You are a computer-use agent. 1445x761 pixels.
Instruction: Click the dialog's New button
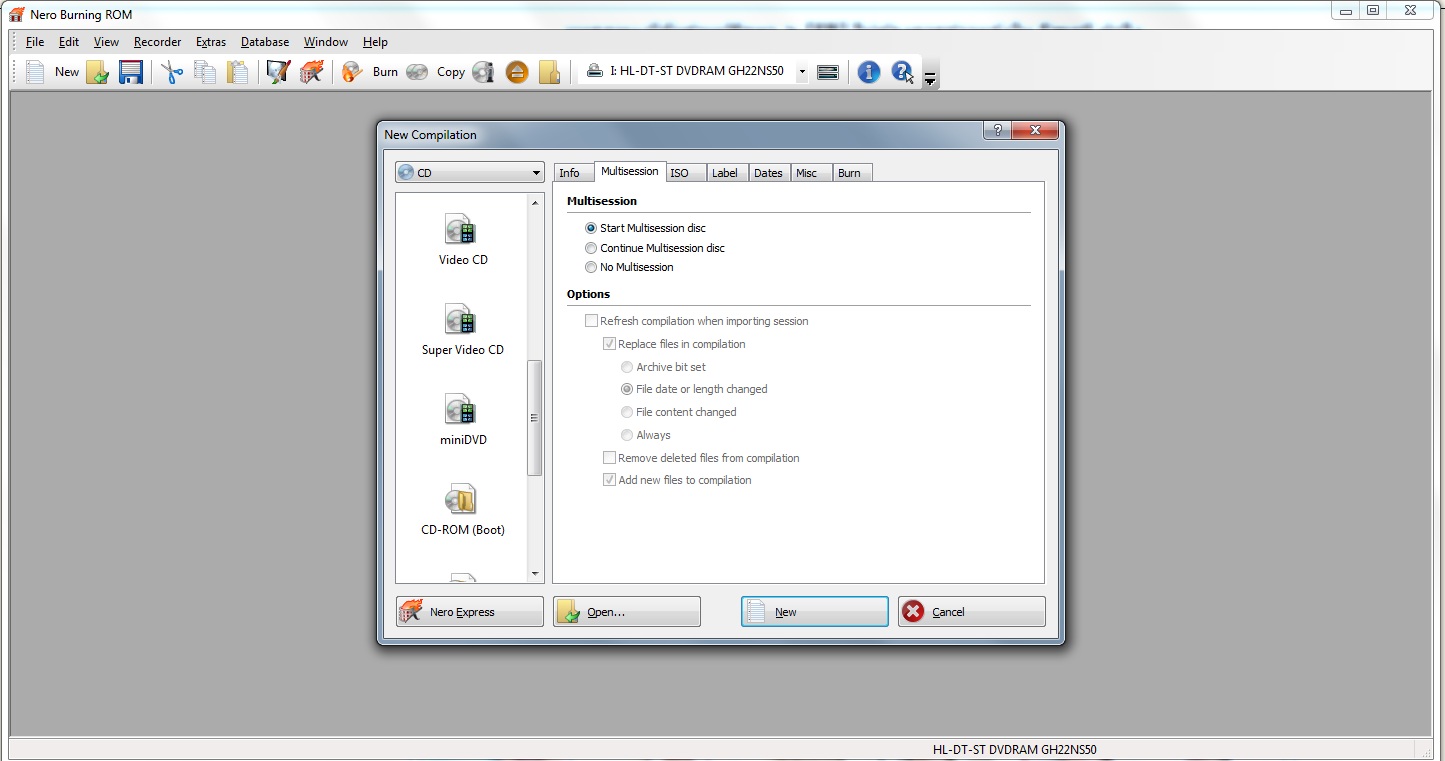click(x=815, y=612)
